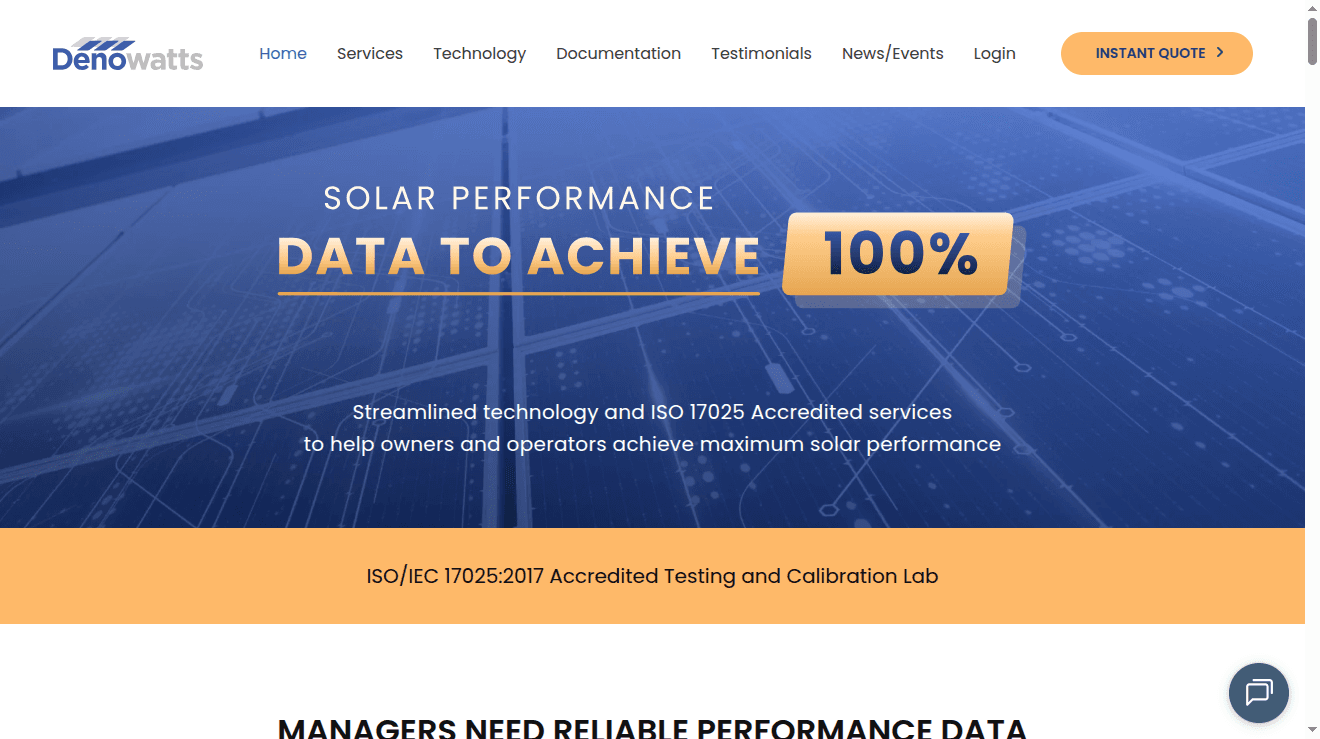The width and height of the screenshot is (1320, 739).
Task: Go to the Home menu item
Action: [283, 54]
